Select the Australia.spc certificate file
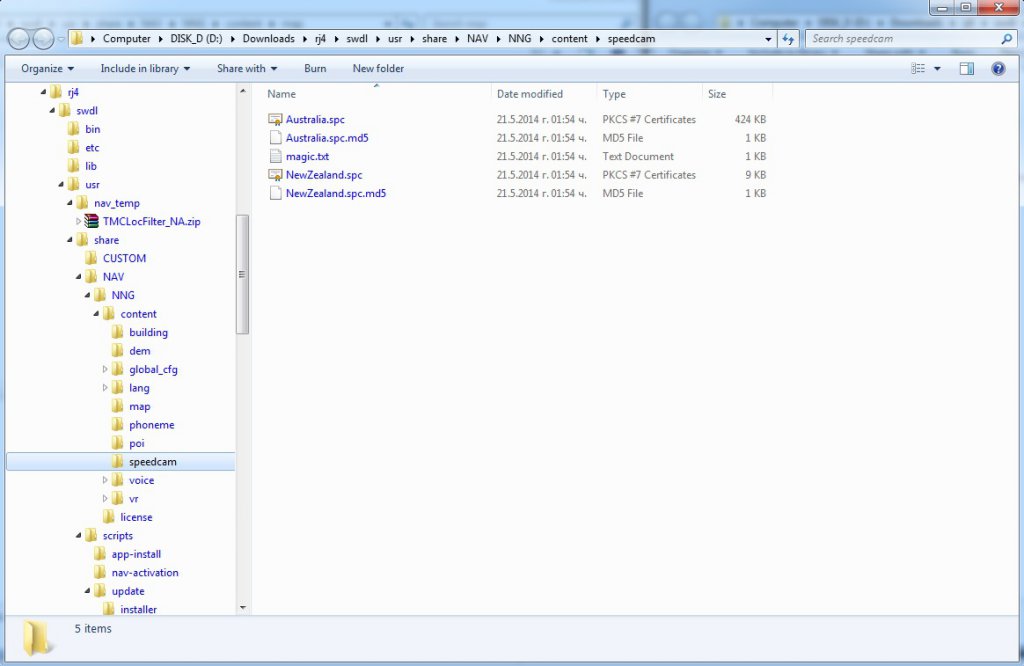Image resolution: width=1024 pixels, height=666 pixels. pos(314,120)
